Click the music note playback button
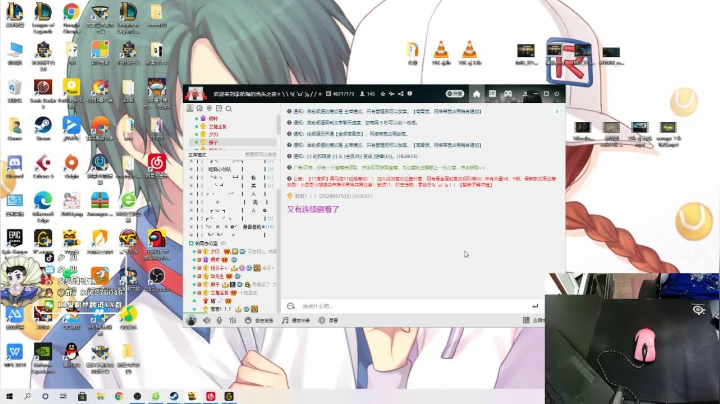Viewport: 720px width, 404px height. click(x=296, y=320)
